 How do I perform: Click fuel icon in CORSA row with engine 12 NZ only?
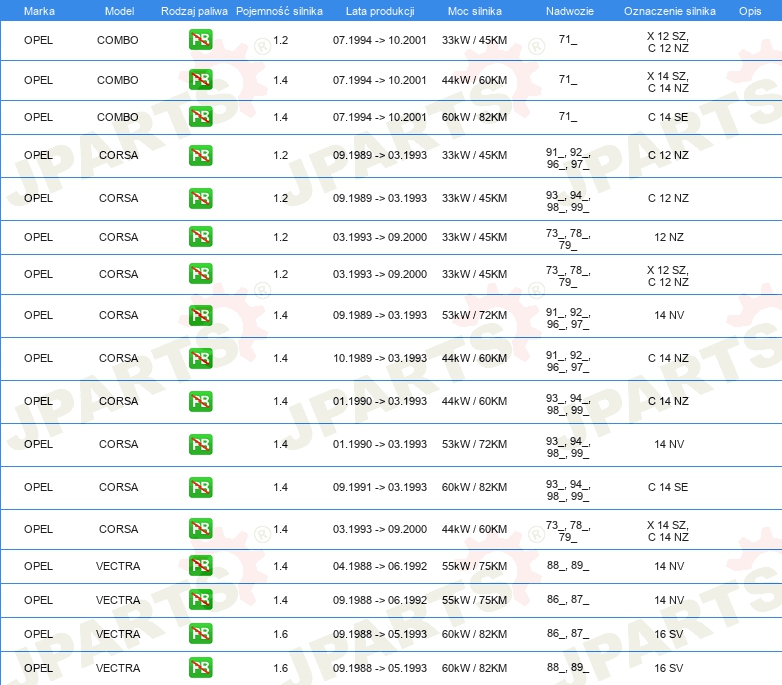[200, 237]
